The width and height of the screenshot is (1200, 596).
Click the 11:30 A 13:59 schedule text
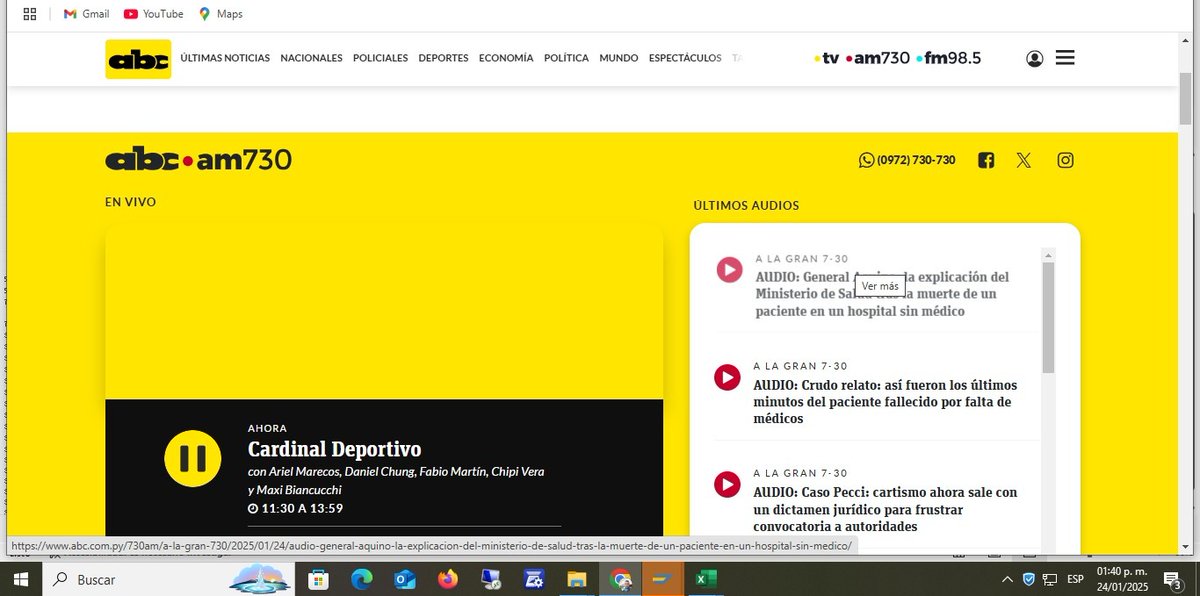[296, 509]
